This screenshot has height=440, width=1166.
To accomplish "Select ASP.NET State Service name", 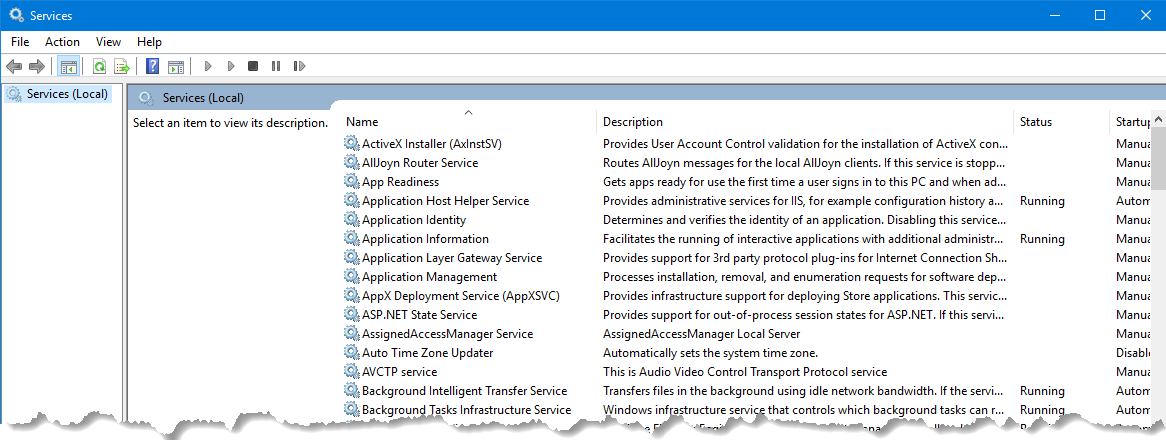I will click(x=419, y=314).
